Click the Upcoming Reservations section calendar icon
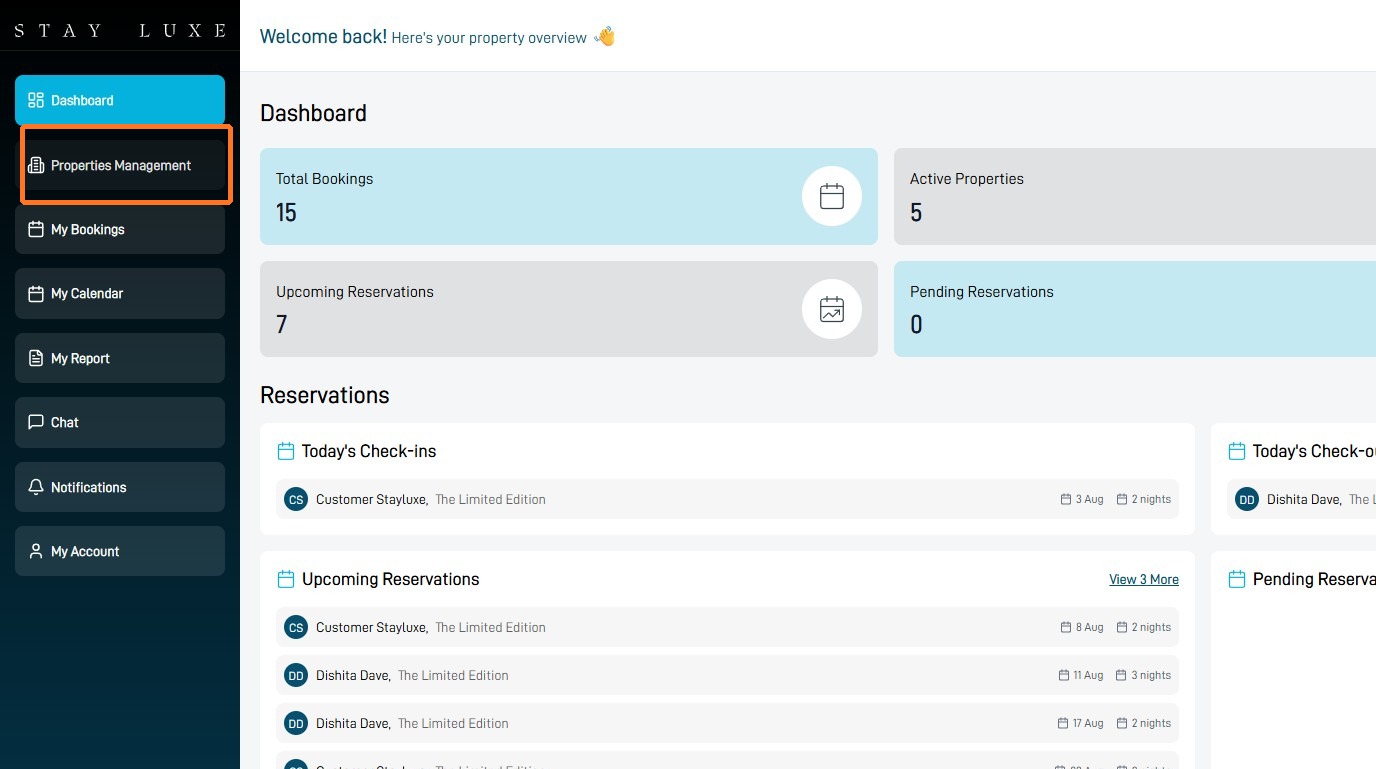 coord(285,579)
